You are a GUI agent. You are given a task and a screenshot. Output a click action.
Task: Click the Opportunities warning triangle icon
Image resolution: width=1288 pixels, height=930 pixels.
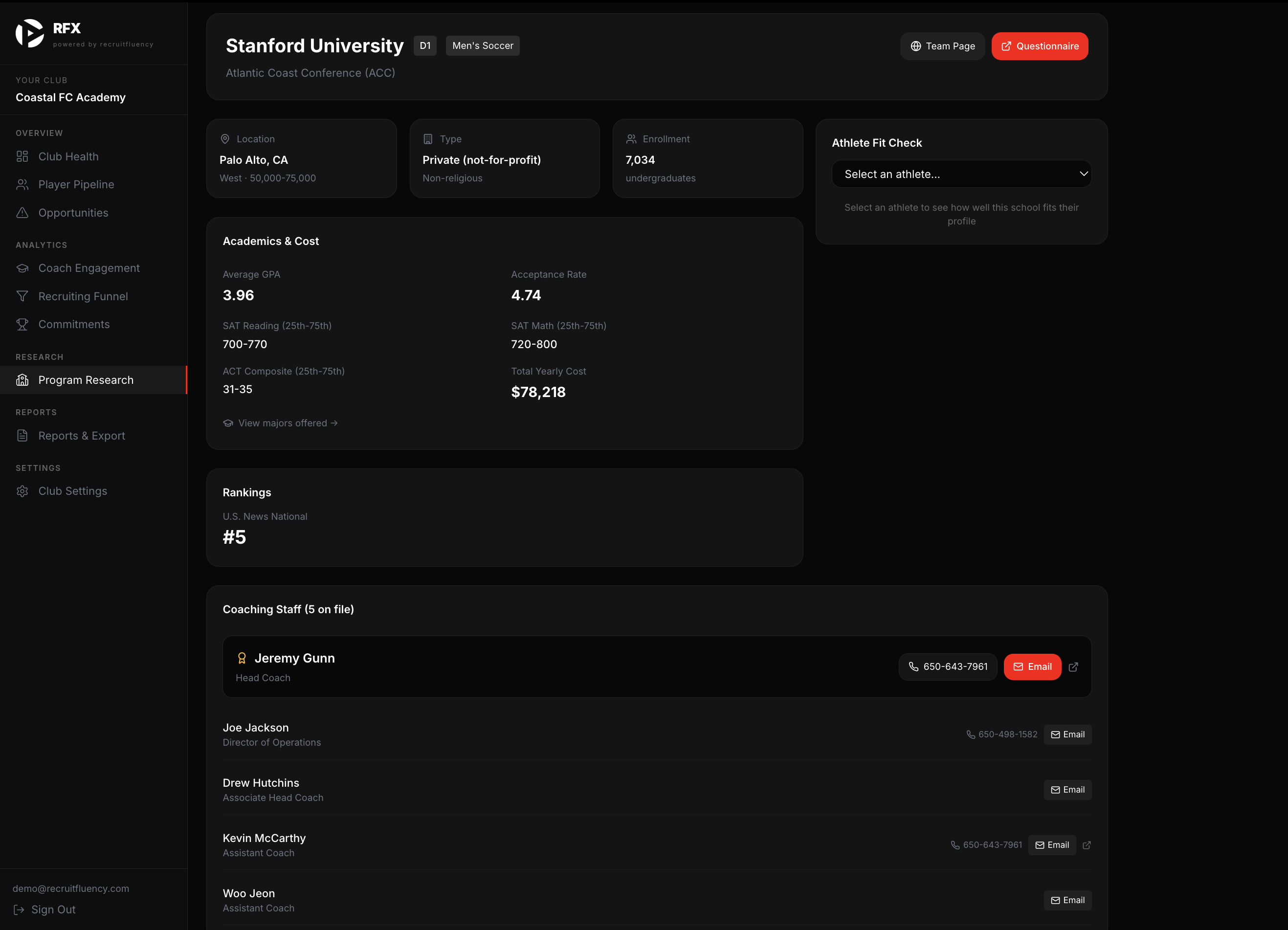(22, 213)
